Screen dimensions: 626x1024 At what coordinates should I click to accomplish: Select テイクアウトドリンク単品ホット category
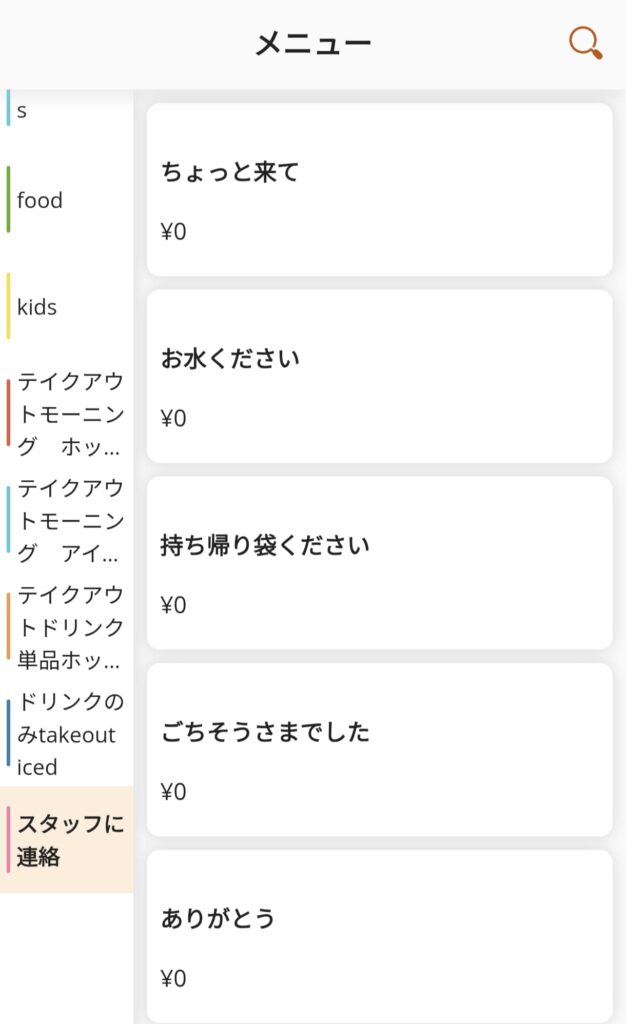pyautogui.click(x=70, y=627)
